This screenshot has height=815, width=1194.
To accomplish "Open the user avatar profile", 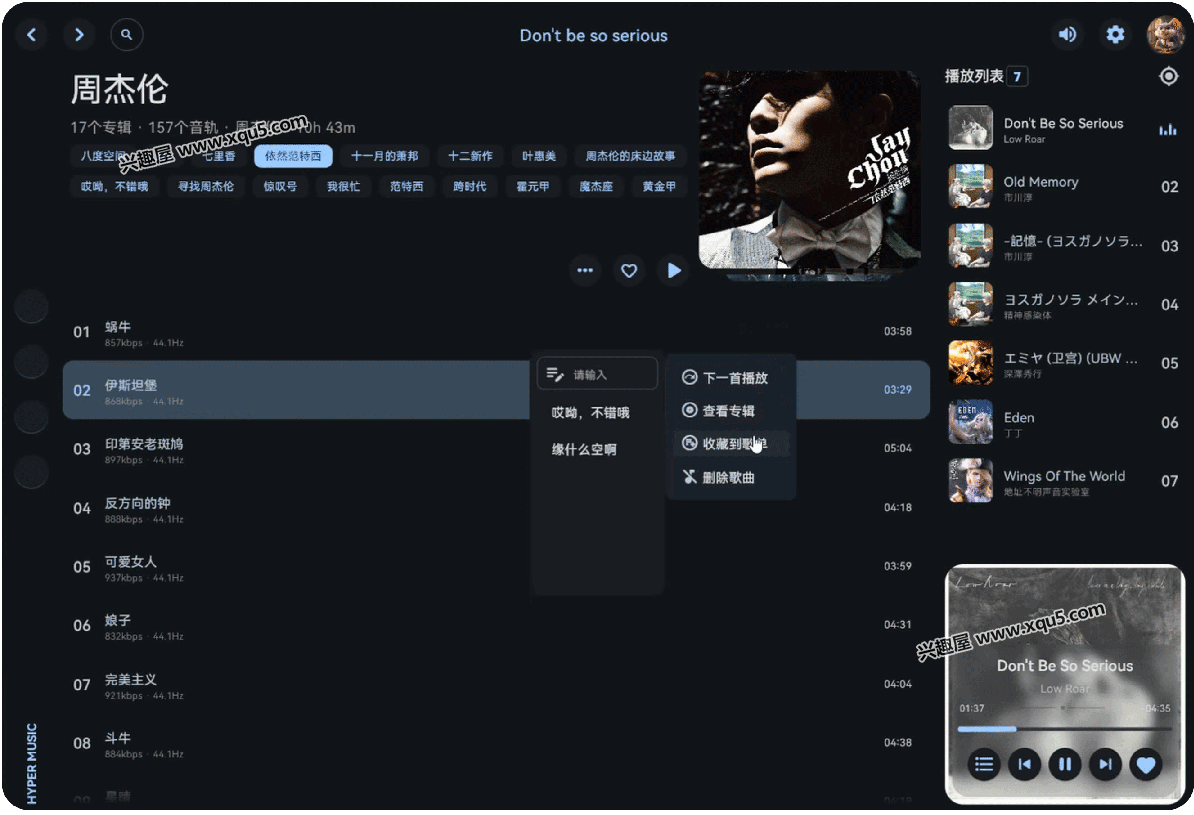I will (x=1165, y=34).
